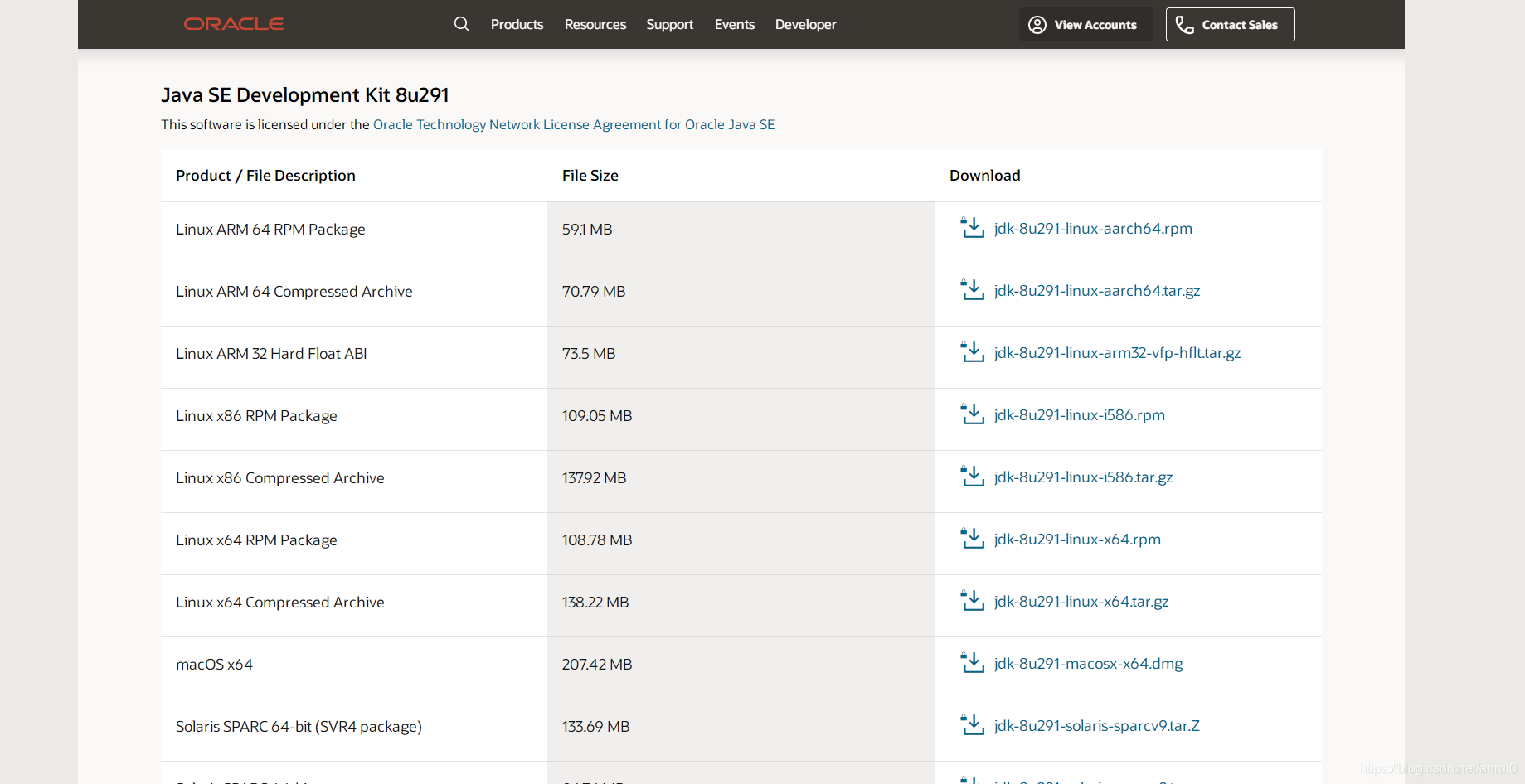
Task: Click the View Accounts button
Action: pyautogui.click(x=1085, y=25)
